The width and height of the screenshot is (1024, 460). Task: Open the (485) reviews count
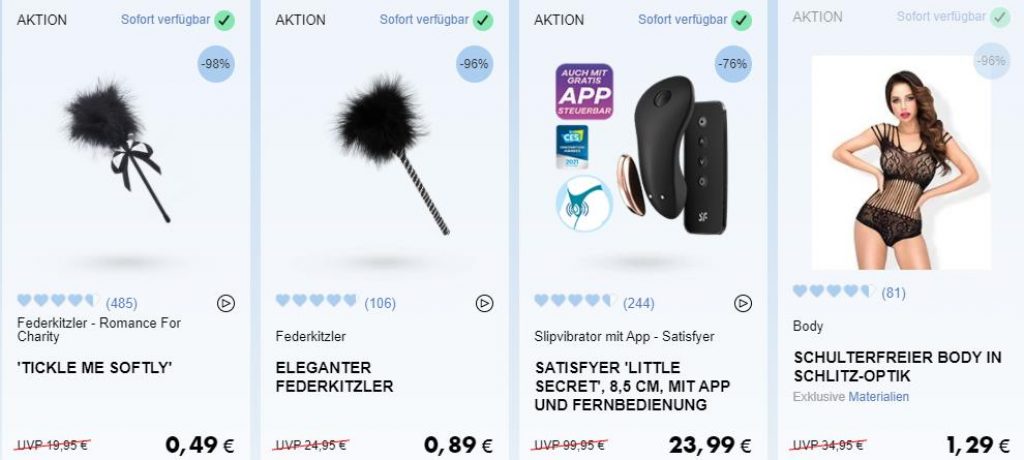coord(121,303)
